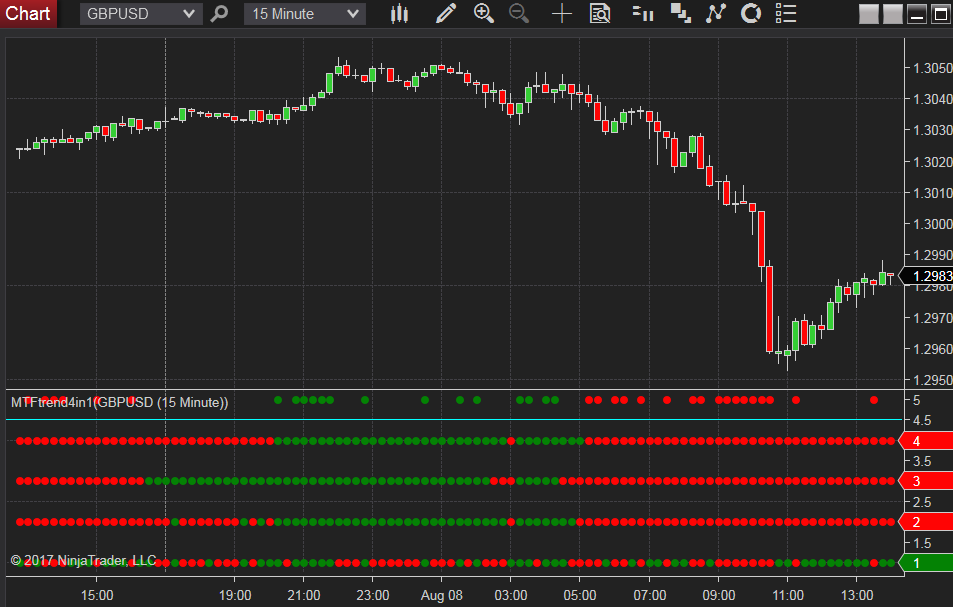
Task: Open the chart style candlestick icon
Action: 399,14
